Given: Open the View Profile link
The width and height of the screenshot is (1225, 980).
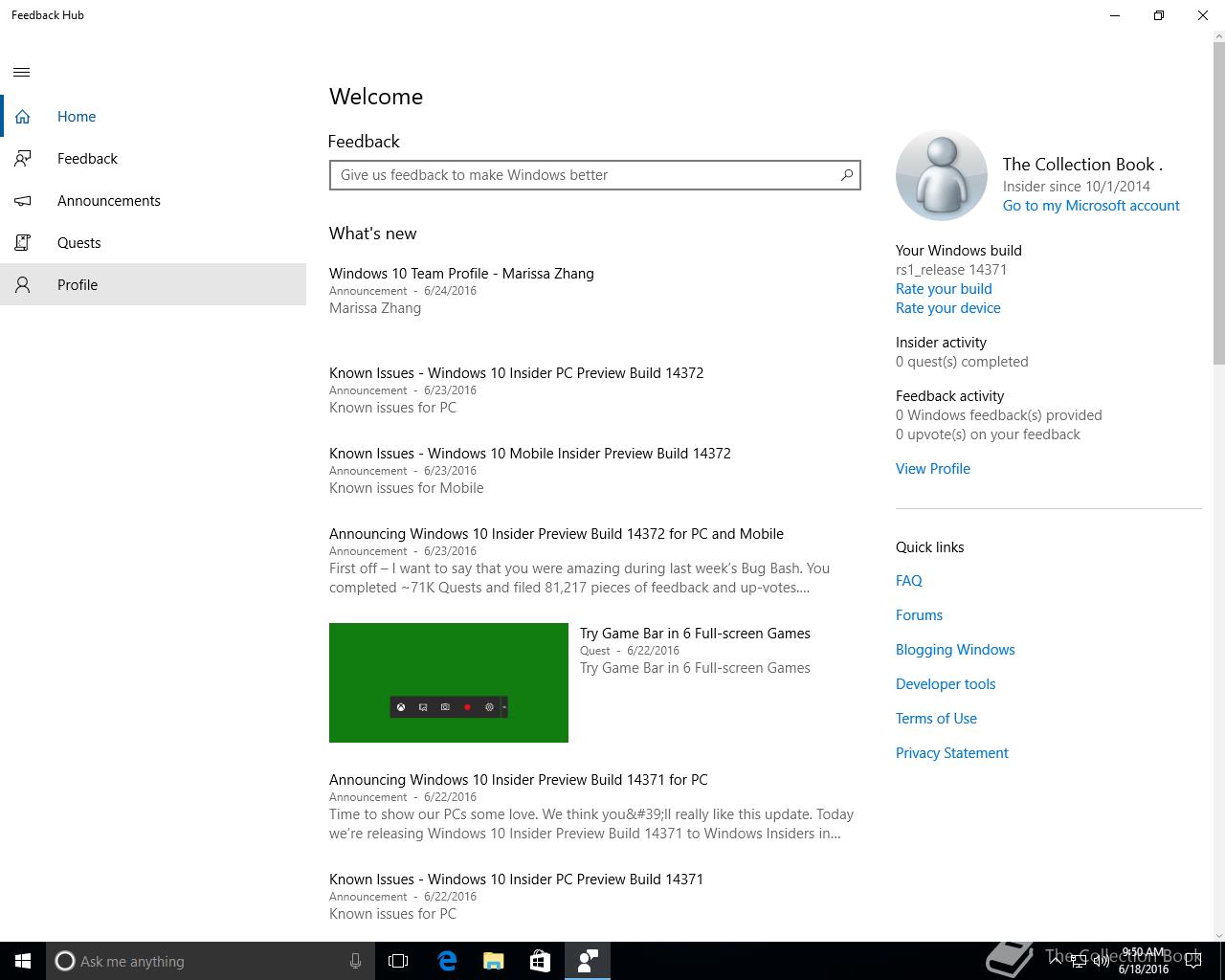Looking at the screenshot, I should tap(933, 469).
